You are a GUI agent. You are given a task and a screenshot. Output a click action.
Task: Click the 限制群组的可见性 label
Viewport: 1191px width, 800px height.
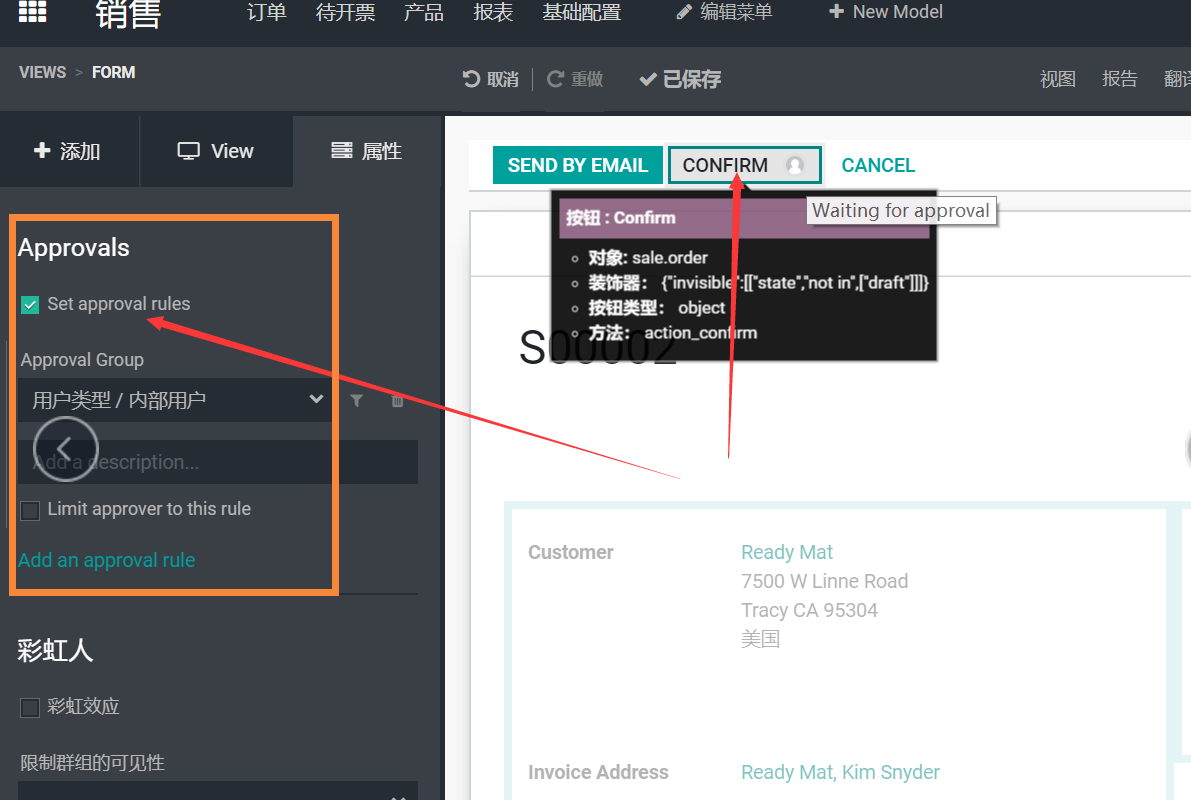[92, 763]
